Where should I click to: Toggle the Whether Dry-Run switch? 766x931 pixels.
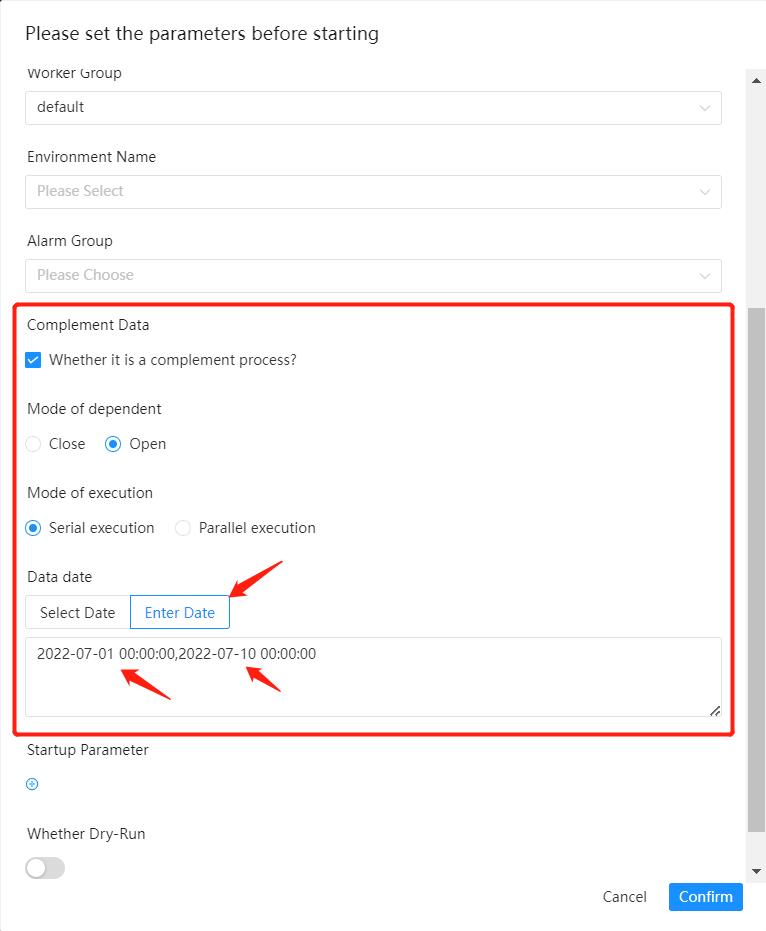click(44, 868)
